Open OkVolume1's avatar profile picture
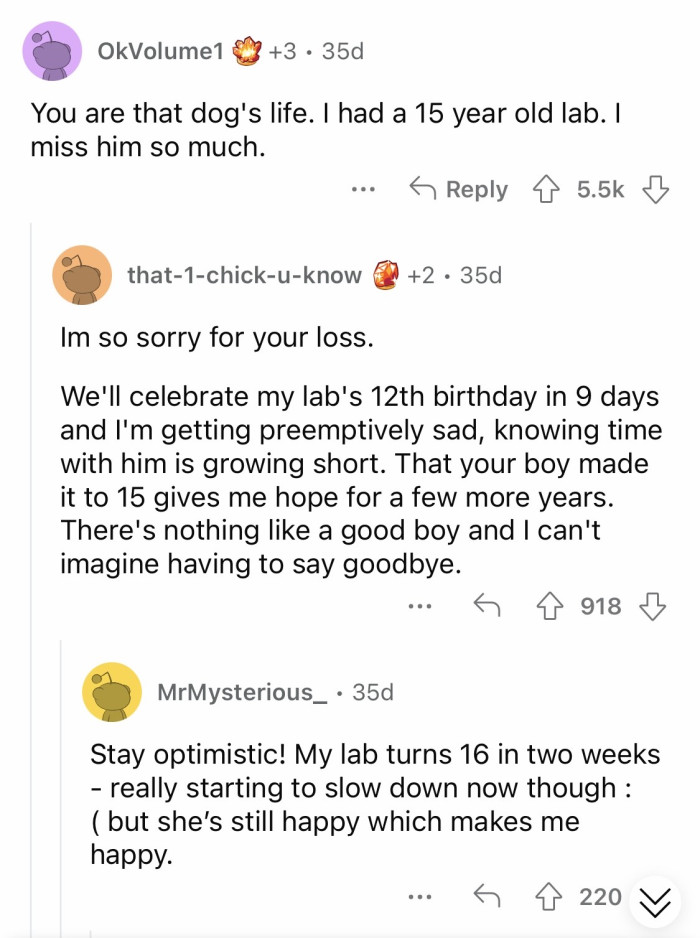Viewport: 700px width, 938px height. [52, 50]
